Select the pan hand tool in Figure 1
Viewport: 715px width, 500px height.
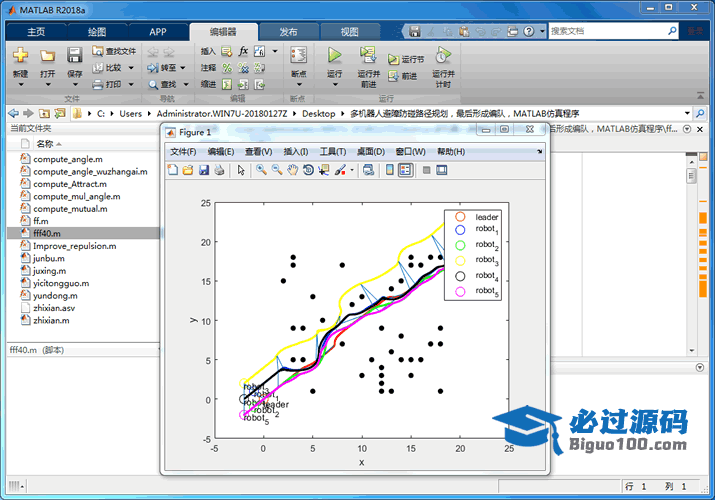pyautogui.click(x=292, y=170)
